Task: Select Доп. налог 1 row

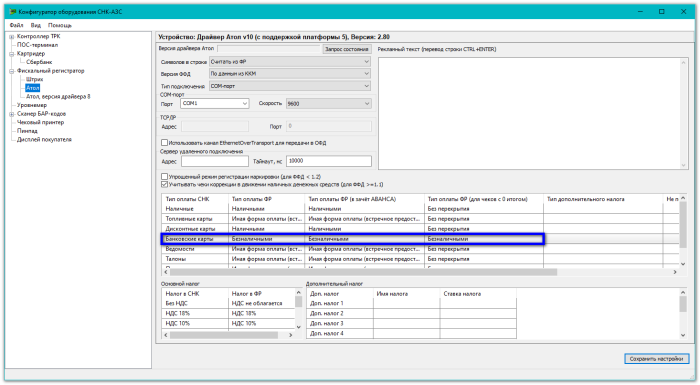Action: 411,303
